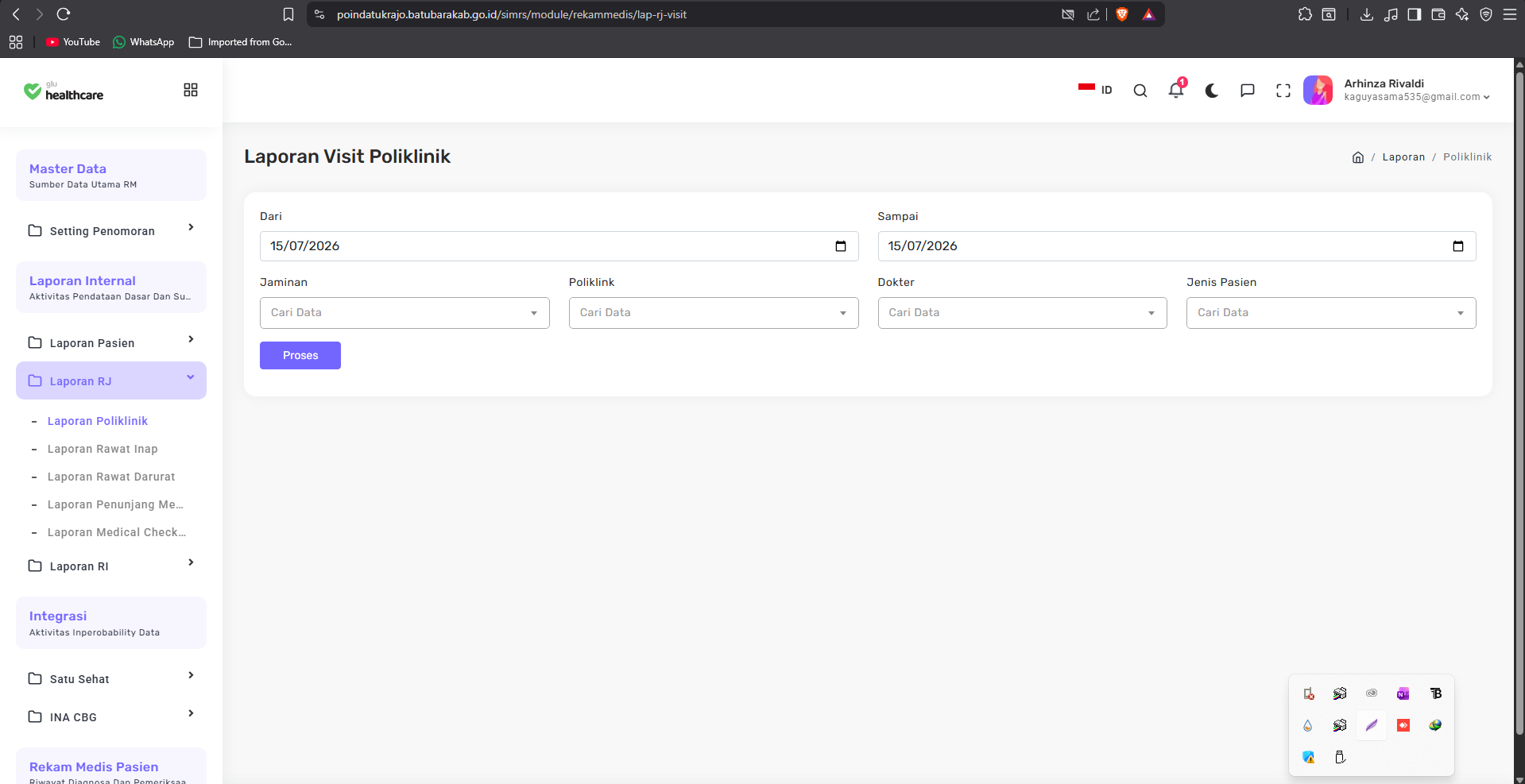
Task: Expand INA CBG menu
Action: 111,716
